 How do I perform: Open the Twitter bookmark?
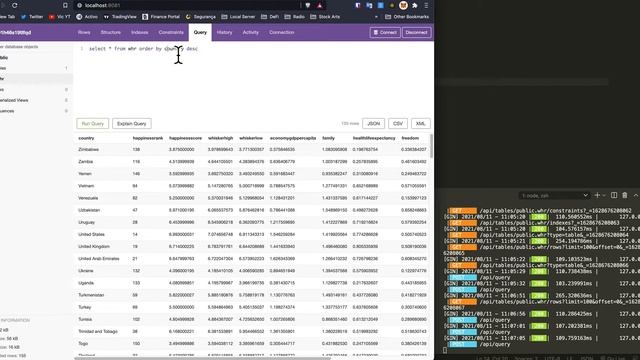[32, 17]
